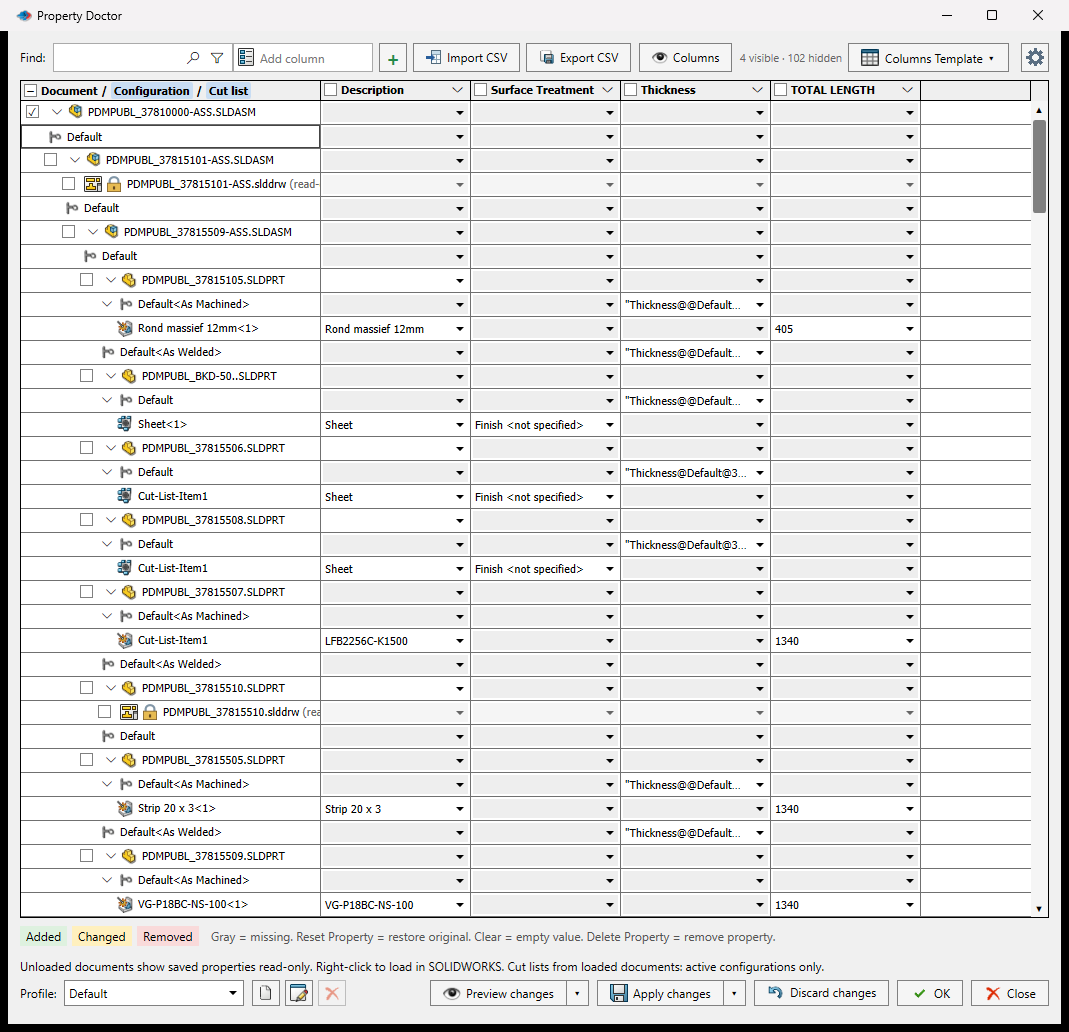The height and width of the screenshot is (1032, 1069).
Task: Collapse the PDMPUBL_37815509-ASS.SLDASM node
Action: click(93, 232)
